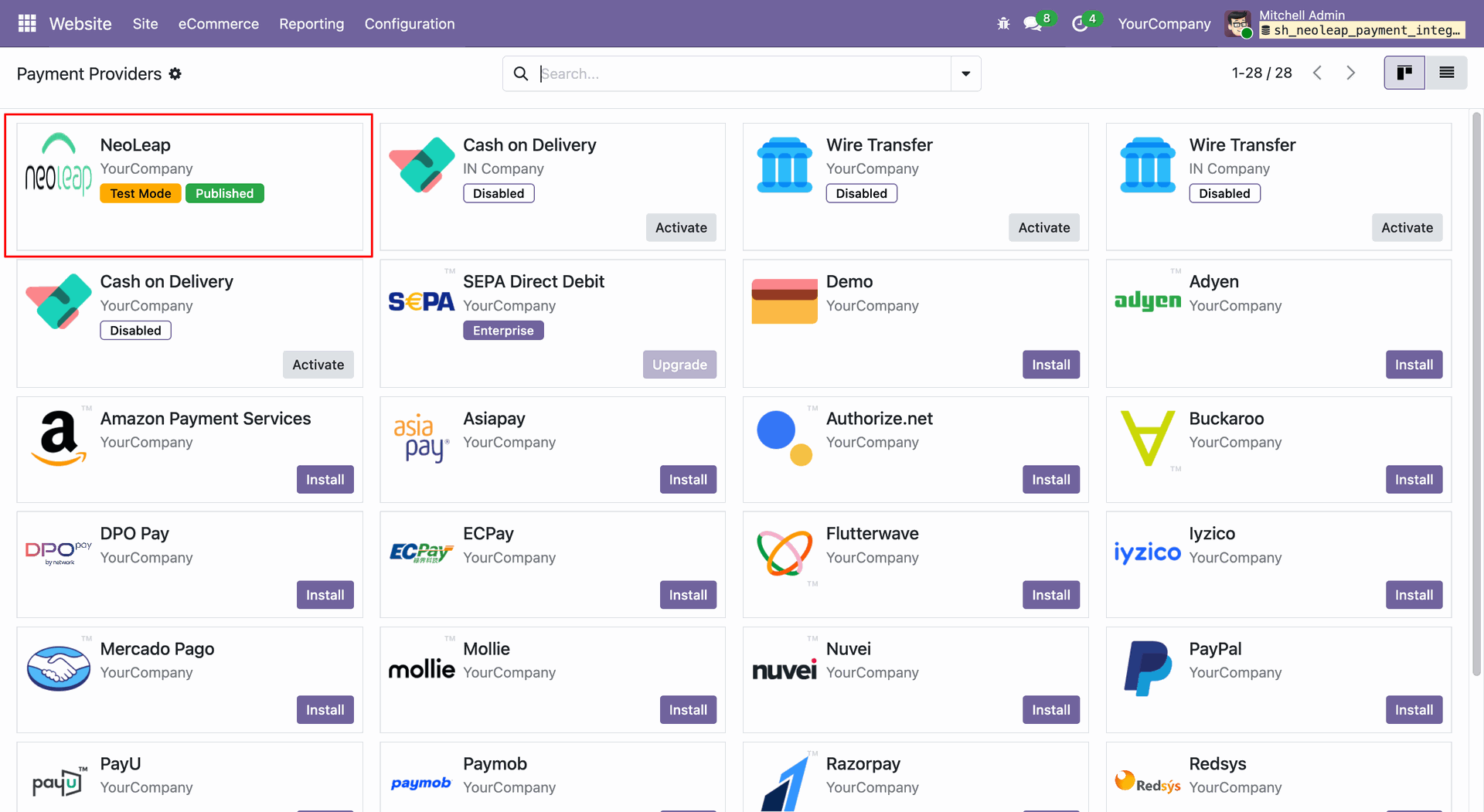Install the Authorize.net provider
Screen dimensions: 1484x812
(x=1051, y=480)
